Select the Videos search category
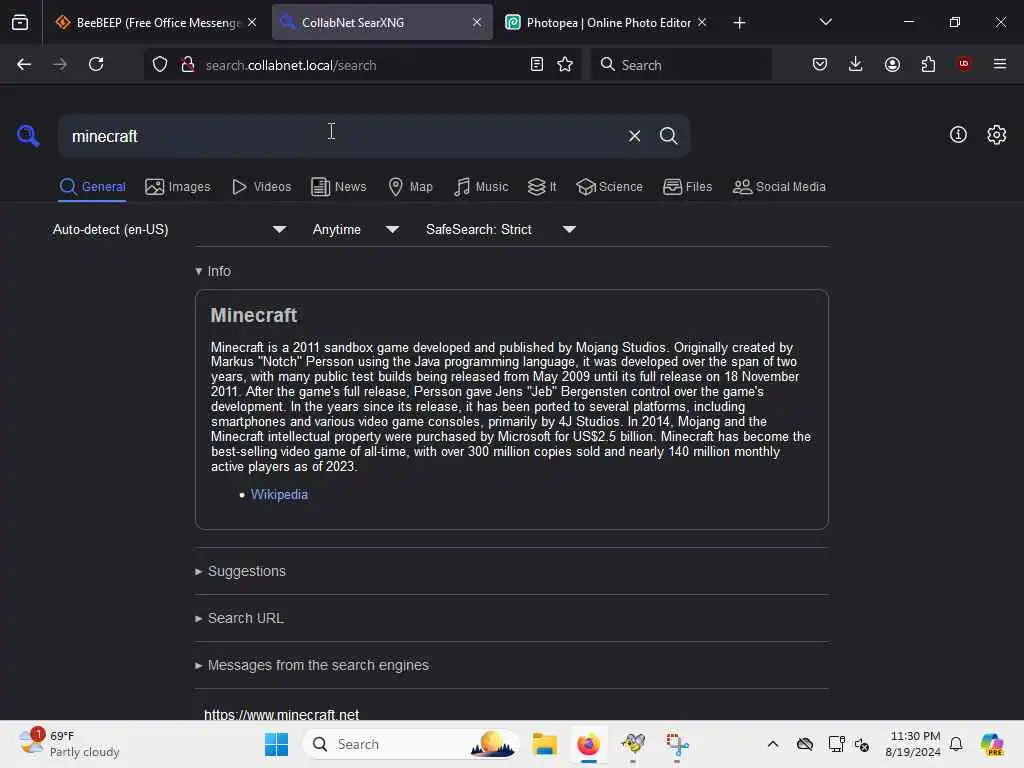Image resolution: width=1024 pixels, height=768 pixels. (x=261, y=187)
